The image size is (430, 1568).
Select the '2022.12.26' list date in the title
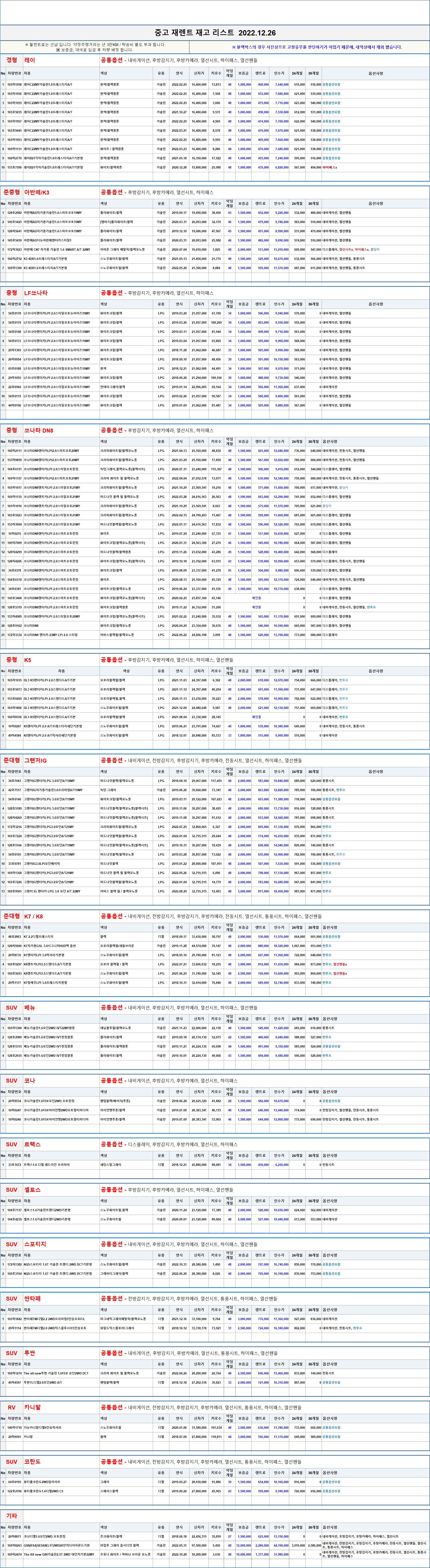(256, 33)
